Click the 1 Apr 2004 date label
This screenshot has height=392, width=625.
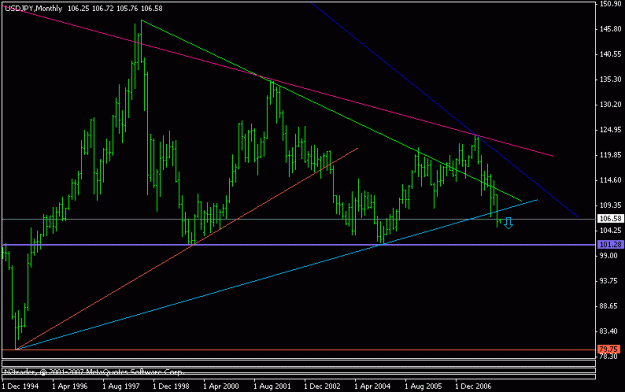coord(373,386)
